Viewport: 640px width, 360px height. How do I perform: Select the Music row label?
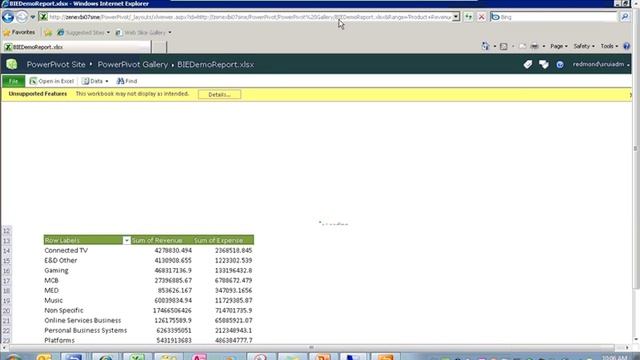(x=53, y=300)
